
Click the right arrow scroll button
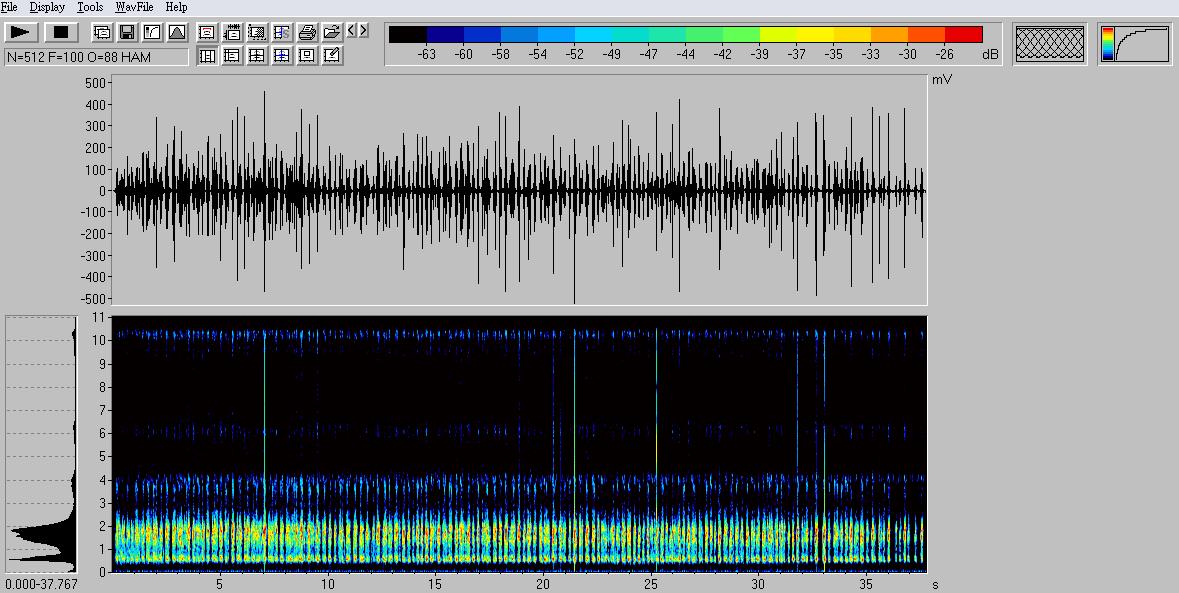click(x=363, y=32)
